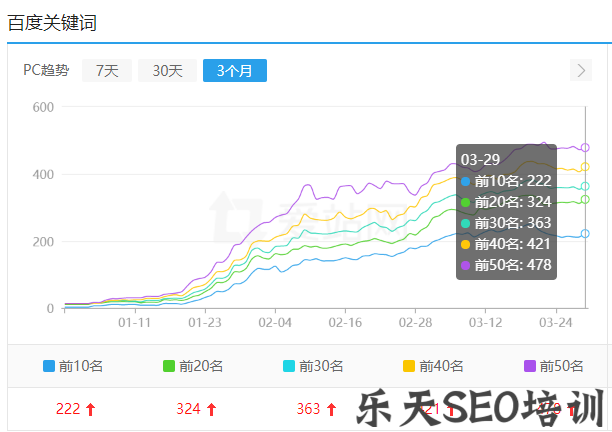The height and width of the screenshot is (432, 612).
Task: Click the purple 前50名 legend color swatch
Action: [529, 366]
